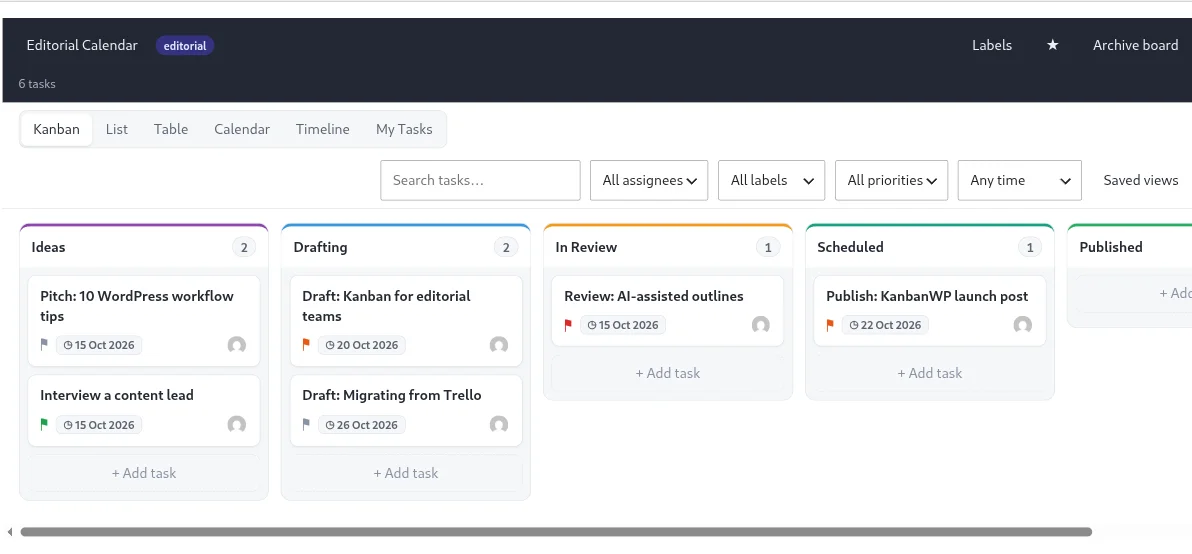This screenshot has width=1192, height=554.
Task: Open the Any time filter dropdown
Action: point(1019,180)
